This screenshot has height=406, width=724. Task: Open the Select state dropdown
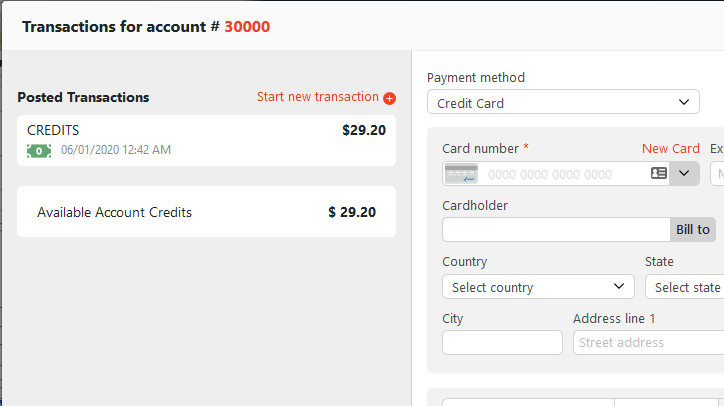coord(685,287)
